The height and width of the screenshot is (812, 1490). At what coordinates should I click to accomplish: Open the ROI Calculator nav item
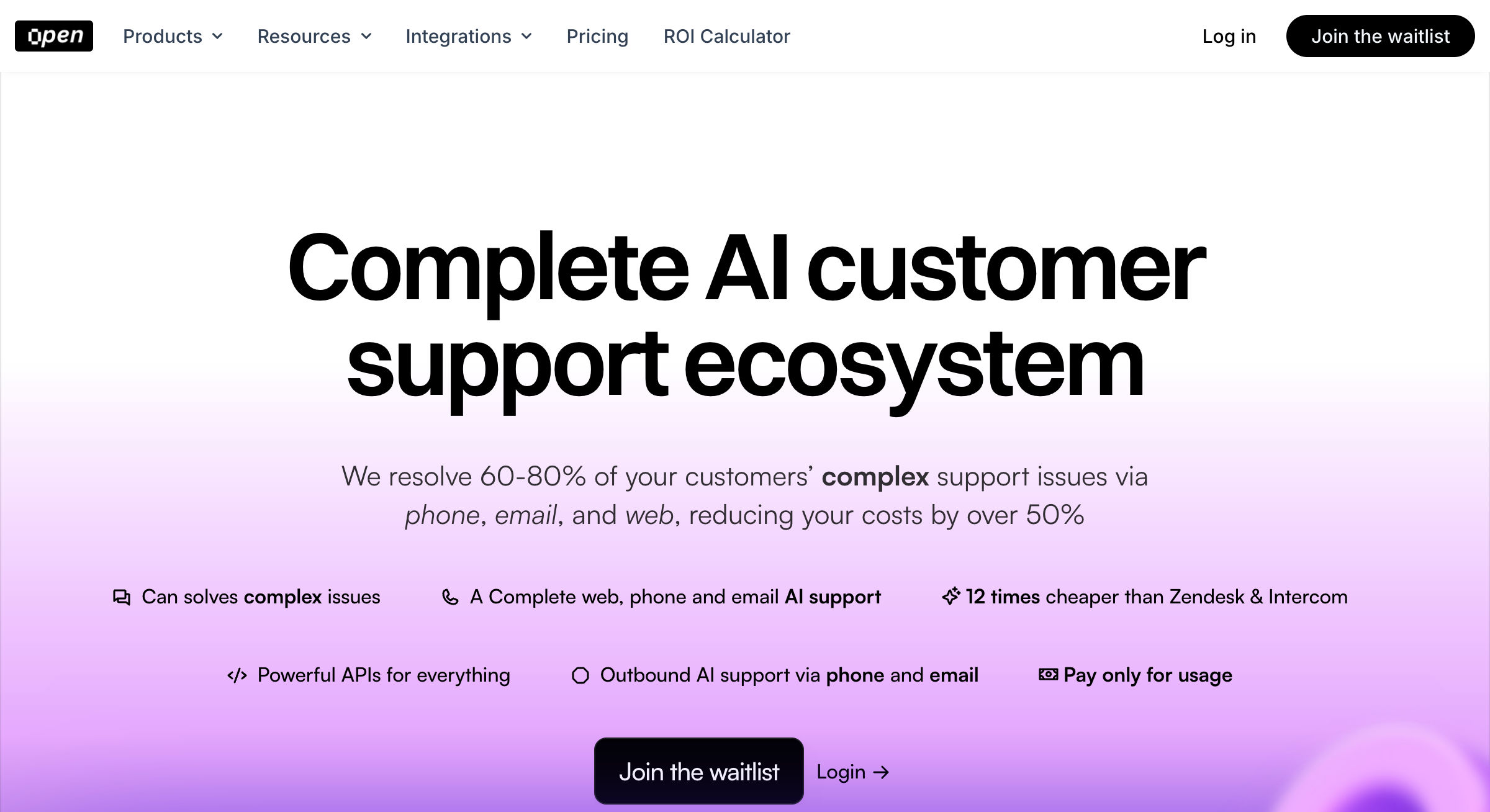[726, 36]
